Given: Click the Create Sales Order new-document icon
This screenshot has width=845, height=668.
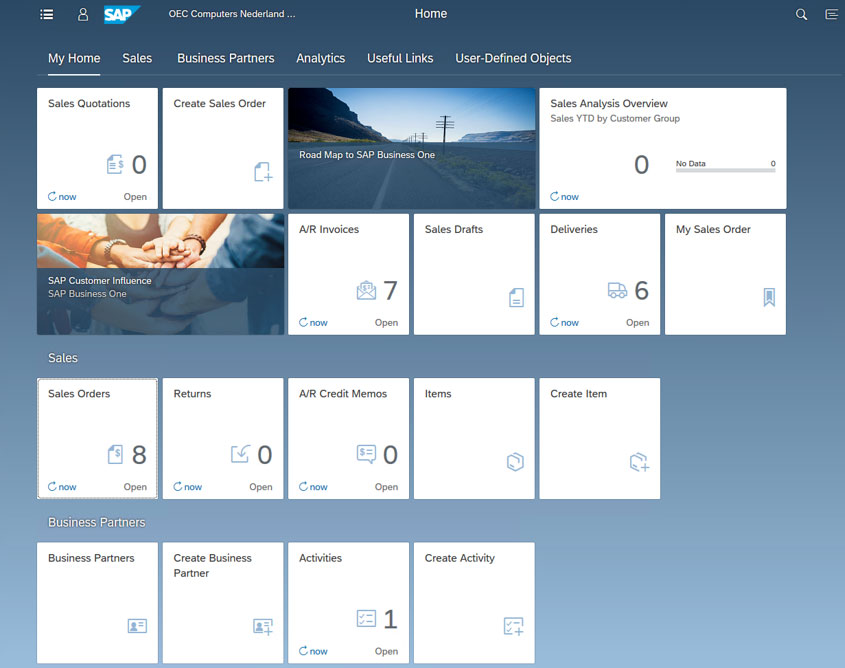Looking at the screenshot, I should point(263,172).
